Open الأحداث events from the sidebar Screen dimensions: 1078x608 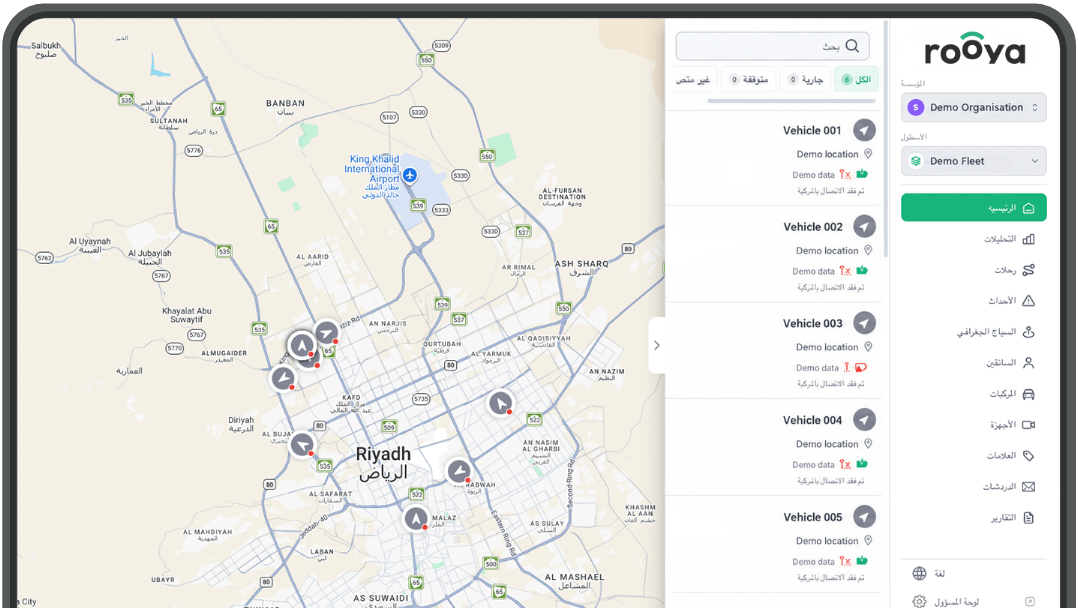pyautogui.click(x=1011, y=301)
